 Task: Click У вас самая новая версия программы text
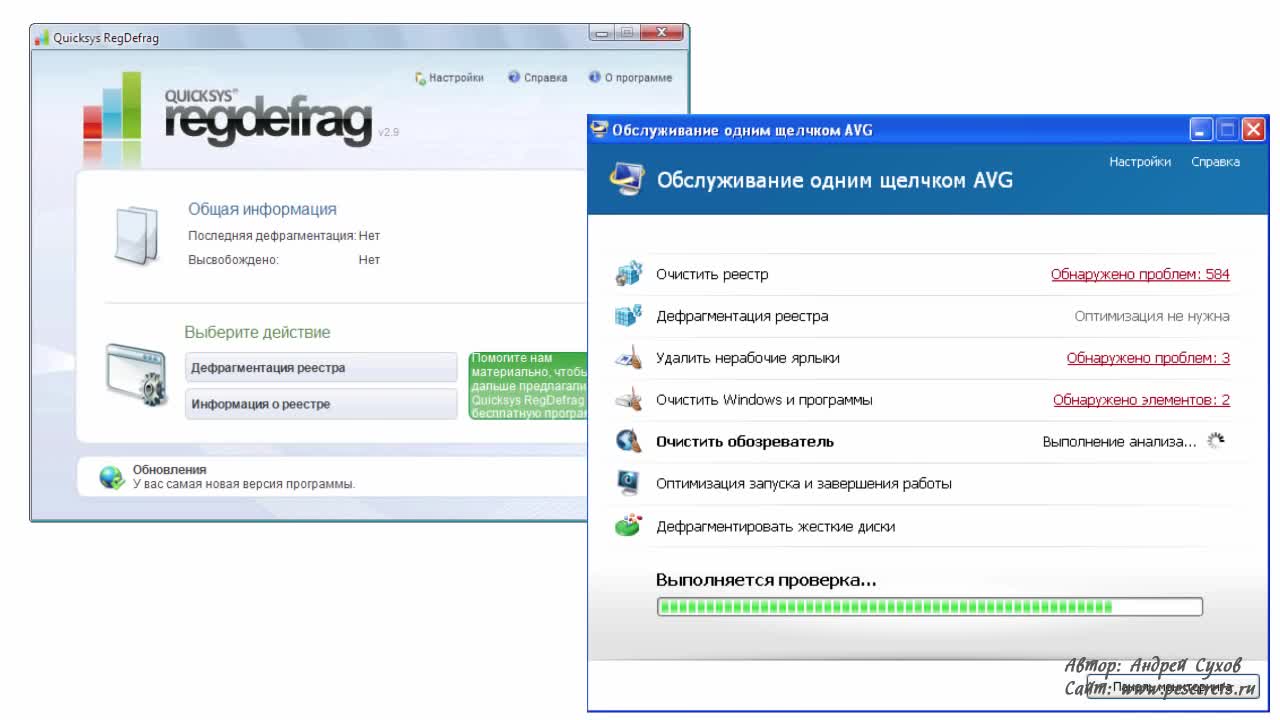click(244, 484)
